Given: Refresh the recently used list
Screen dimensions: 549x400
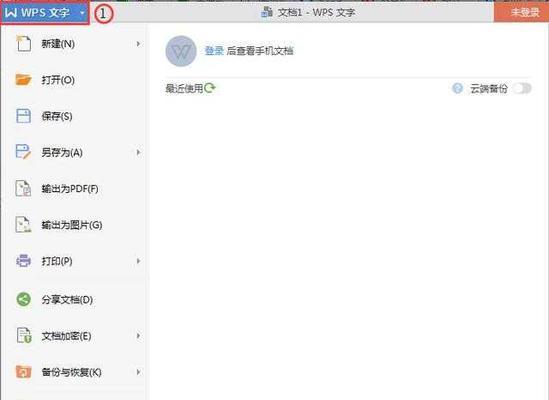Looking at the screenshot, I should pyautogui.click(x=209, y=88).
